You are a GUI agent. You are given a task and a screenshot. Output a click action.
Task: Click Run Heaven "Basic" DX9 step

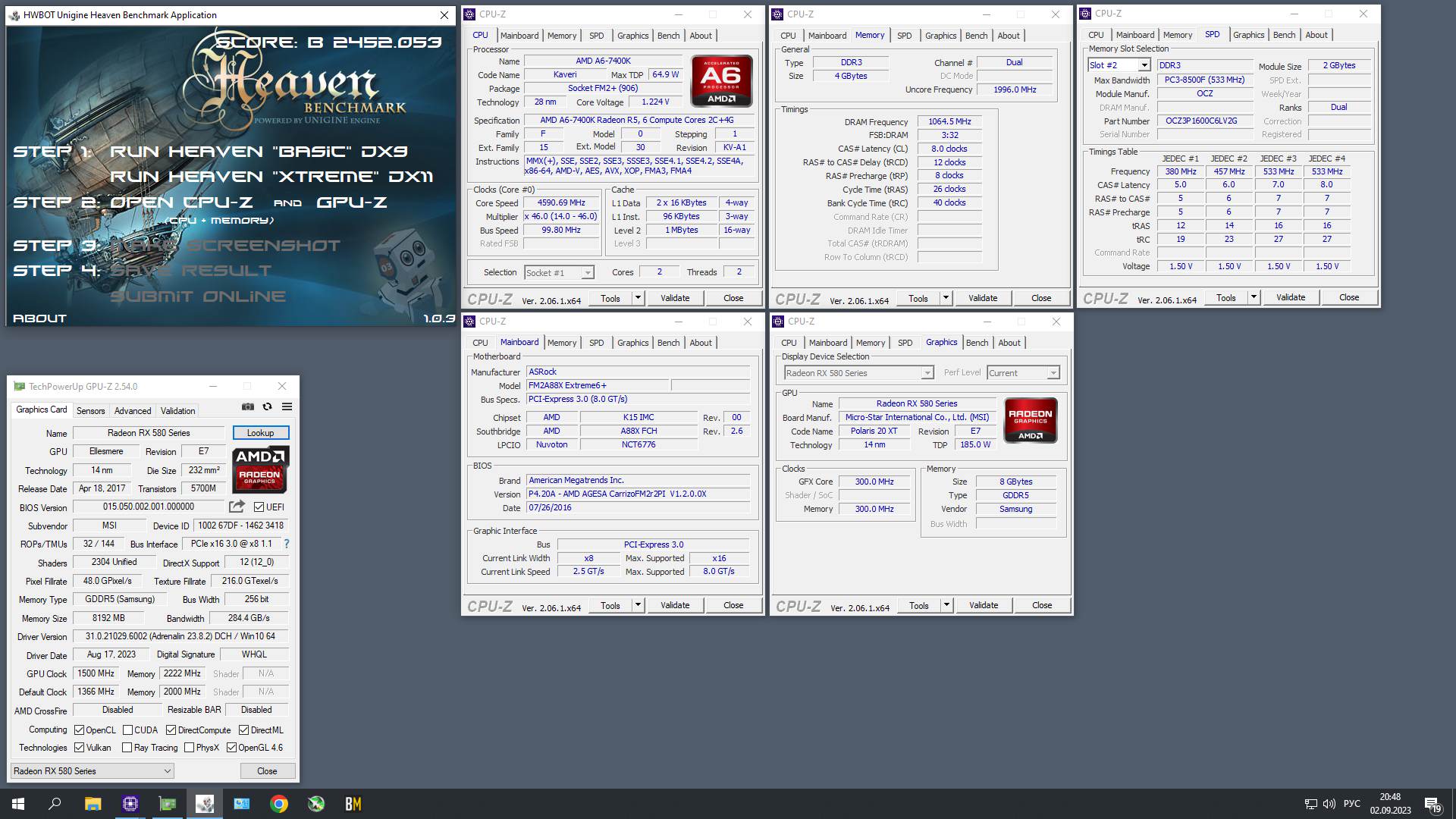pyautogui.click(x=259, y=151)
